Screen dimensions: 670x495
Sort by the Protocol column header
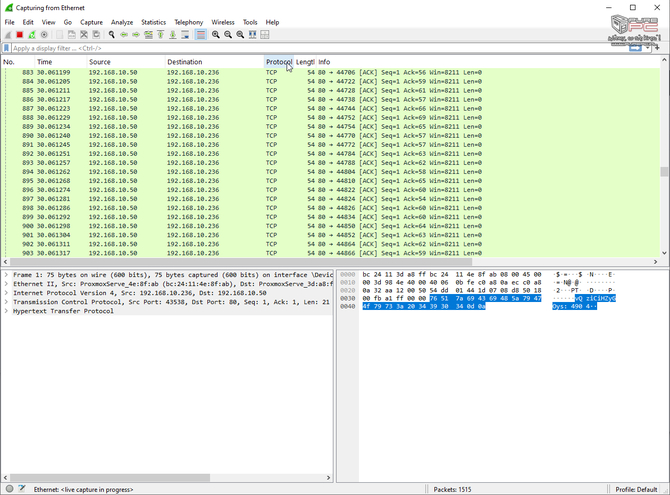point(279,62)
